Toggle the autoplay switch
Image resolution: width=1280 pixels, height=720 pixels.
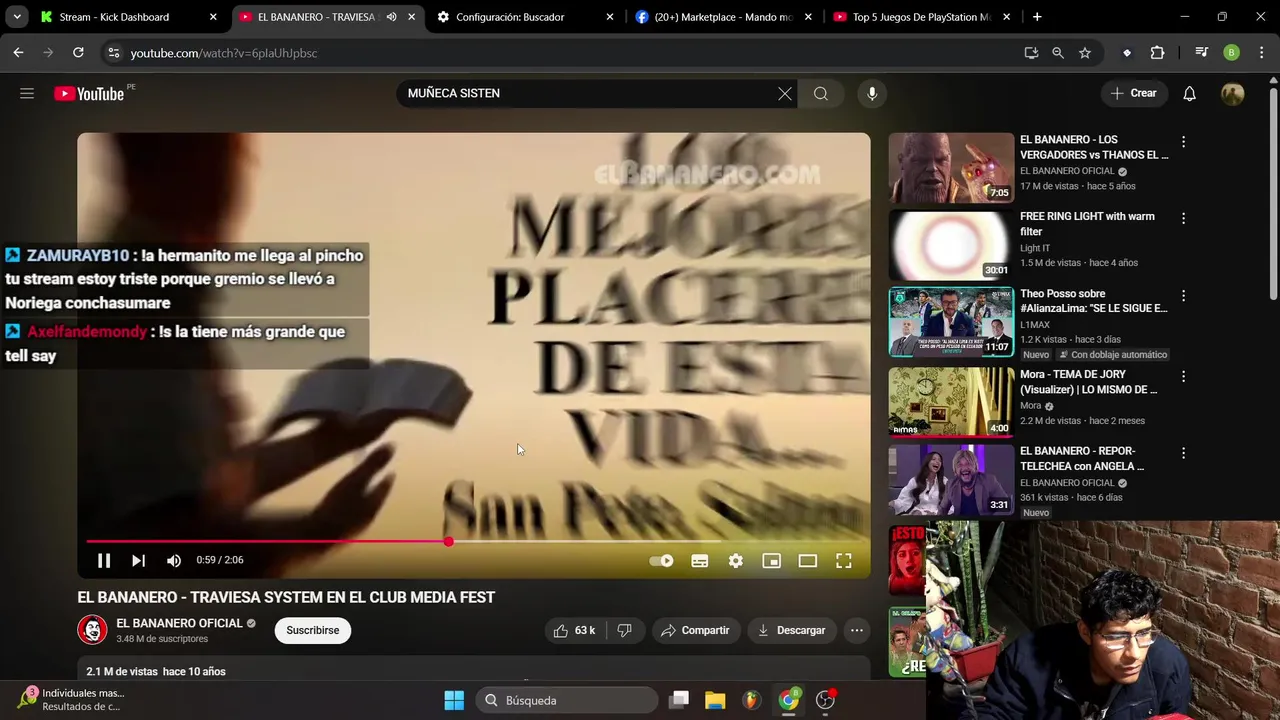click(662, 561)
